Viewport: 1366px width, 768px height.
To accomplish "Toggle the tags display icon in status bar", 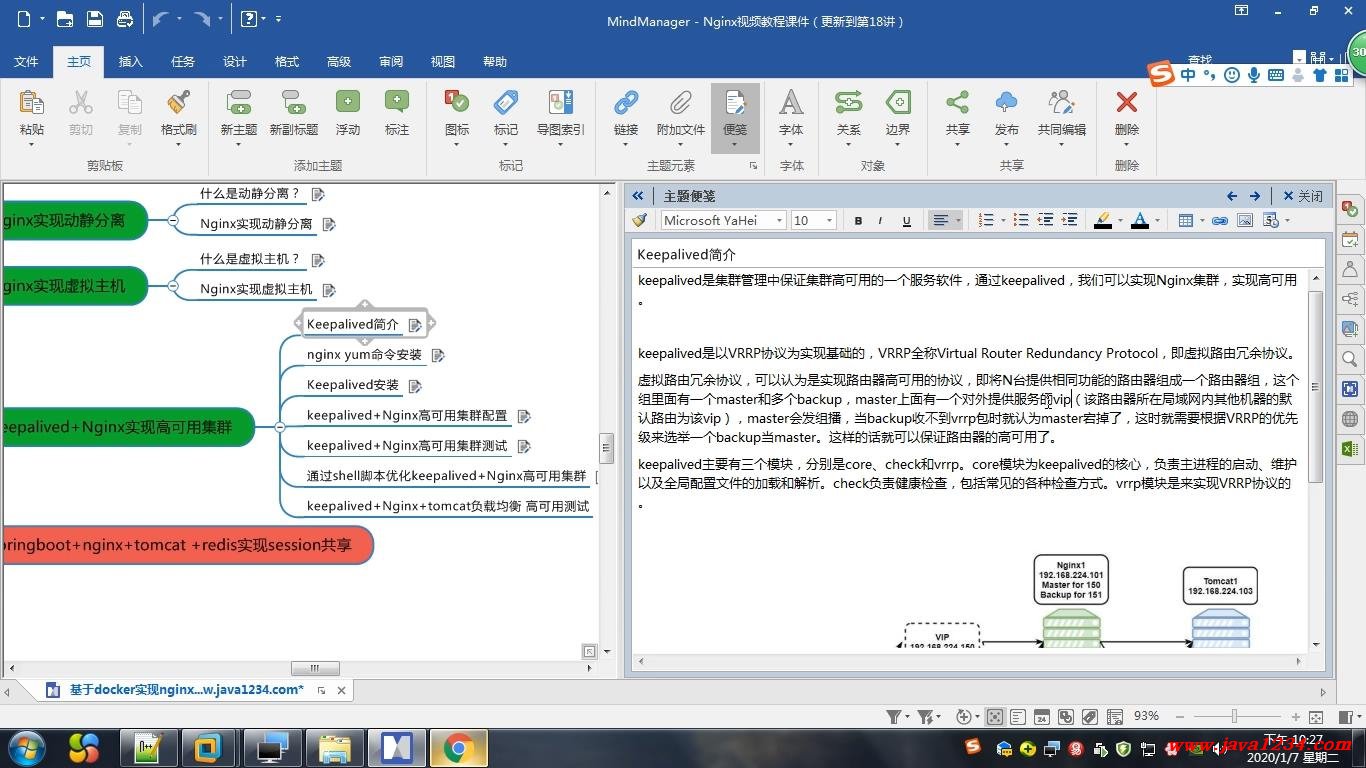I will [1089, 717].
